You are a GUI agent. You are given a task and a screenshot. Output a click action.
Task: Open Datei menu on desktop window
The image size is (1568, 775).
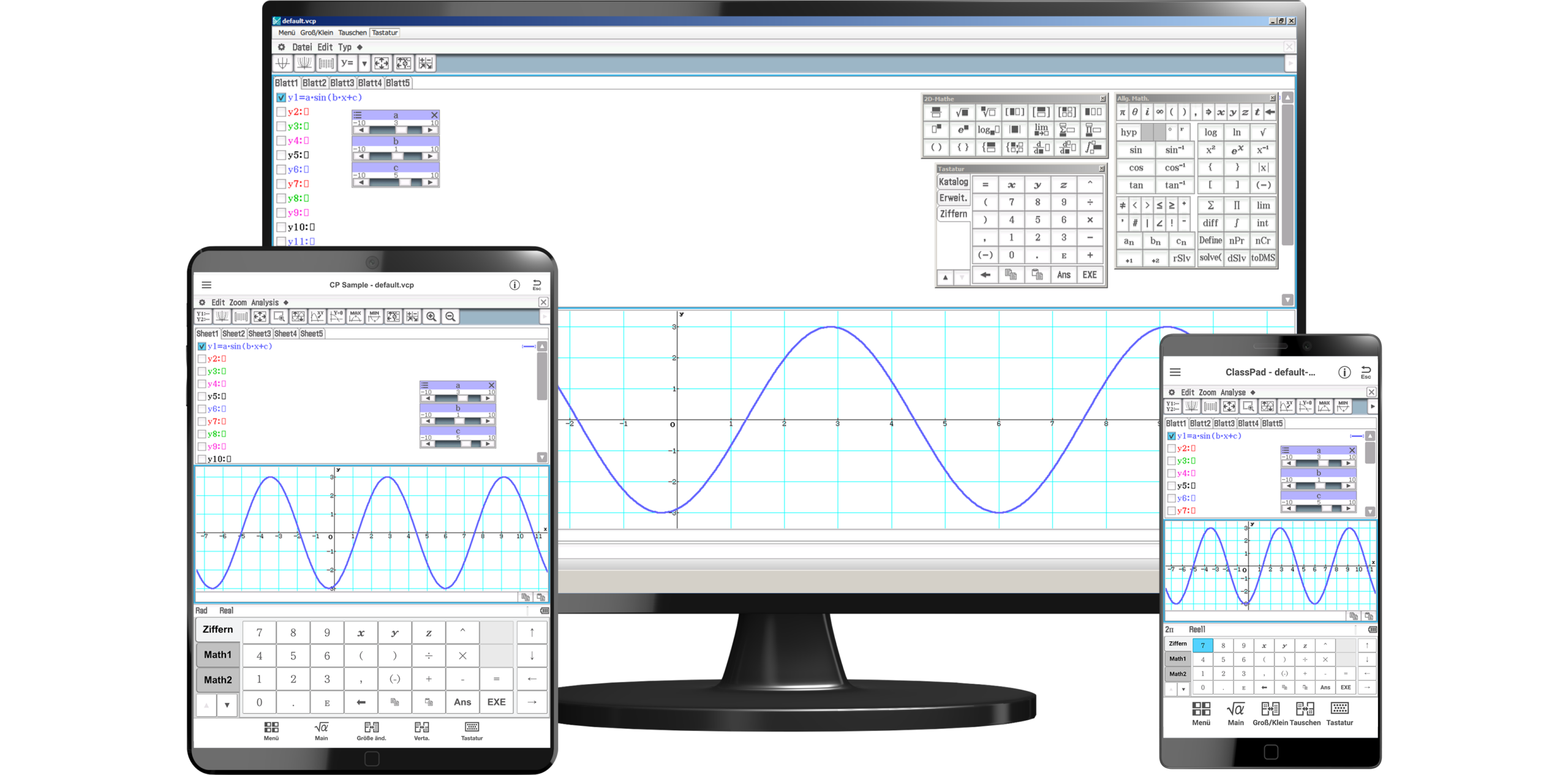click(301, 47)
